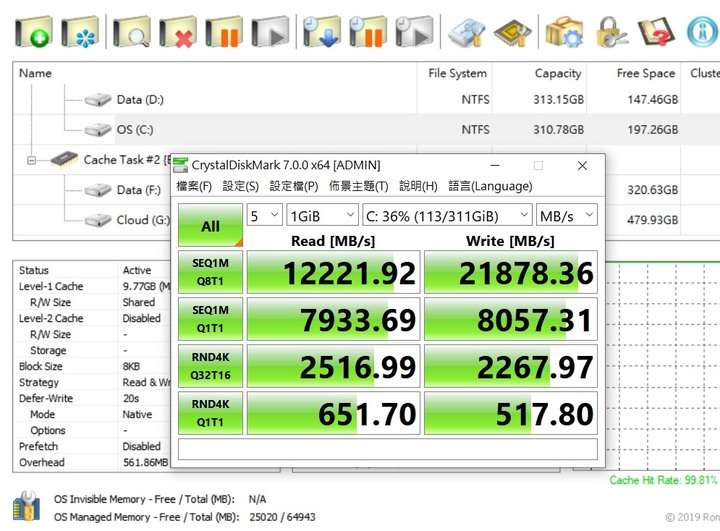Screen dimensions: 720x531
Task: Select the Cache Task #2 row
Action: tap(110, 159)
